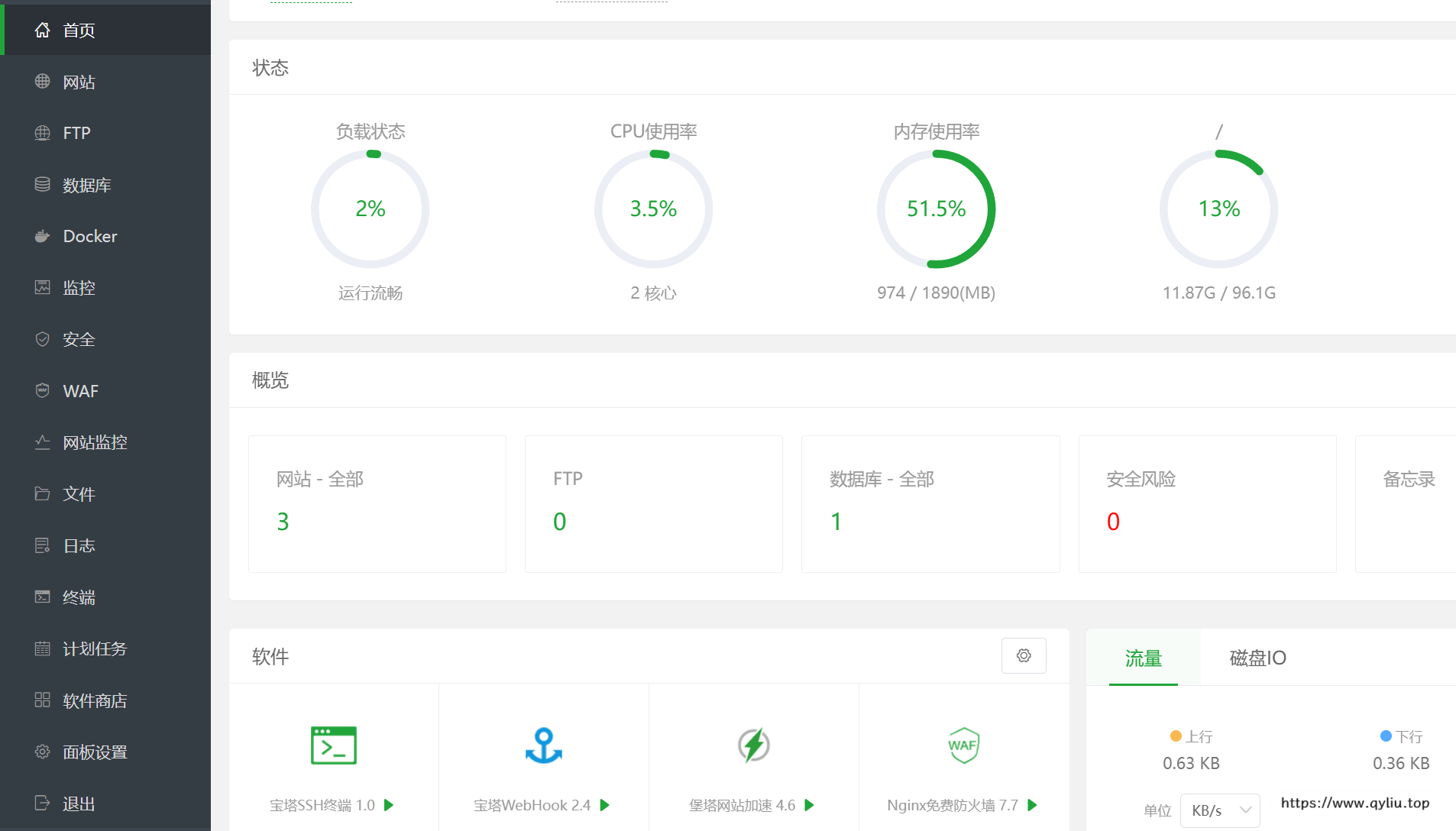1456x831 pixels.
Task: Select the 流量 tab
Action: [1143, 658]
